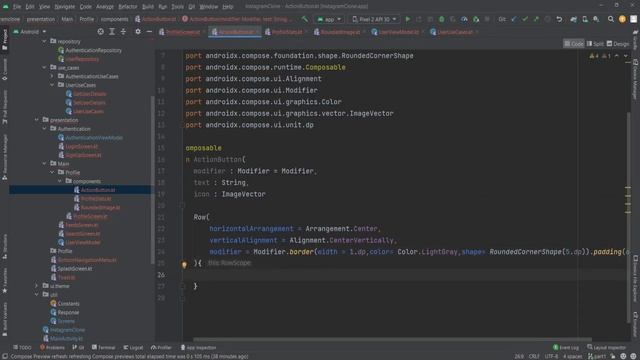Image resolution: width=640 pixels, height=360 pixels.
Task: Switch to the RoundedImage.kt editor tab
Action: 340,32
